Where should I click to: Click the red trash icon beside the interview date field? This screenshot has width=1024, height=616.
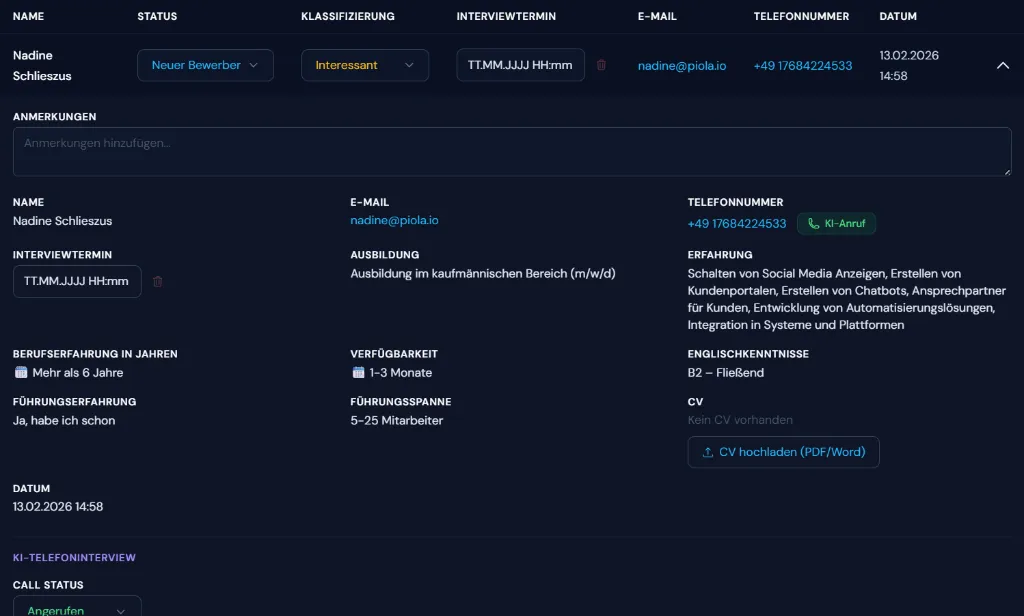[601, 64]
